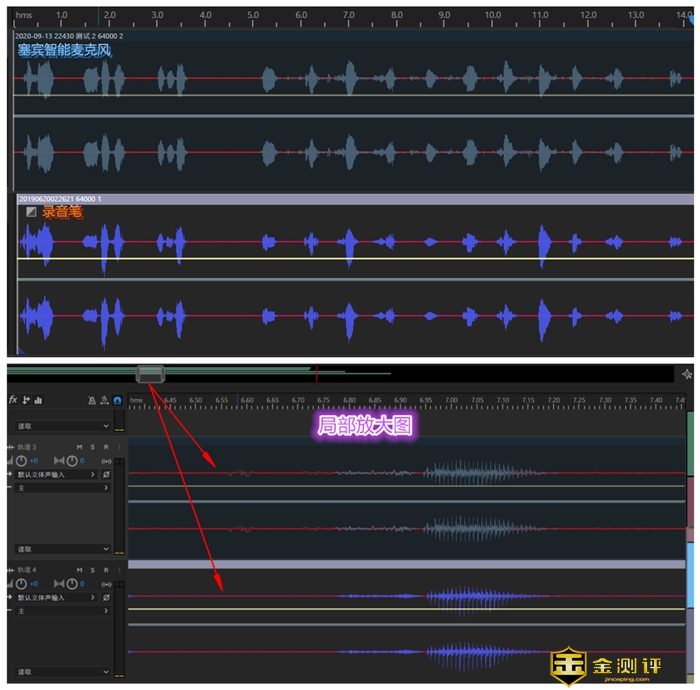This screenshot has width=700, height=690.
Task: Enable the blue snapping magnet icon
Action: 117,400
